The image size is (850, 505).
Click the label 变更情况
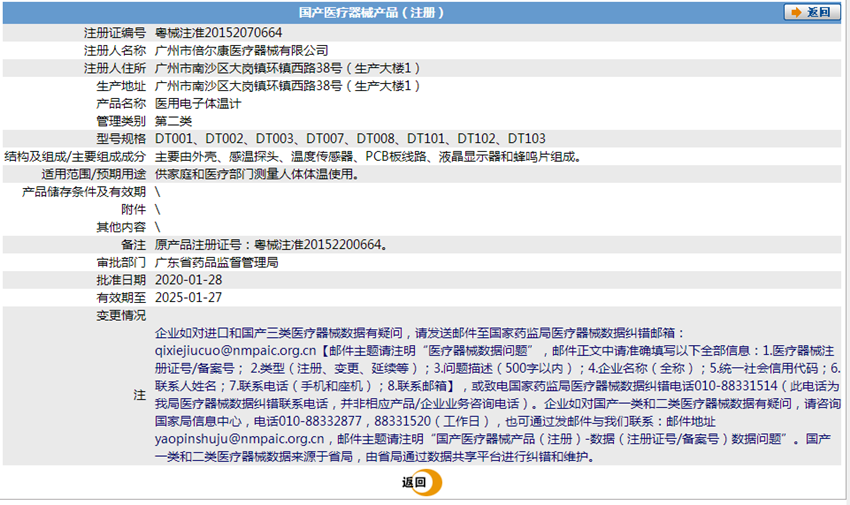coord(121,315)
